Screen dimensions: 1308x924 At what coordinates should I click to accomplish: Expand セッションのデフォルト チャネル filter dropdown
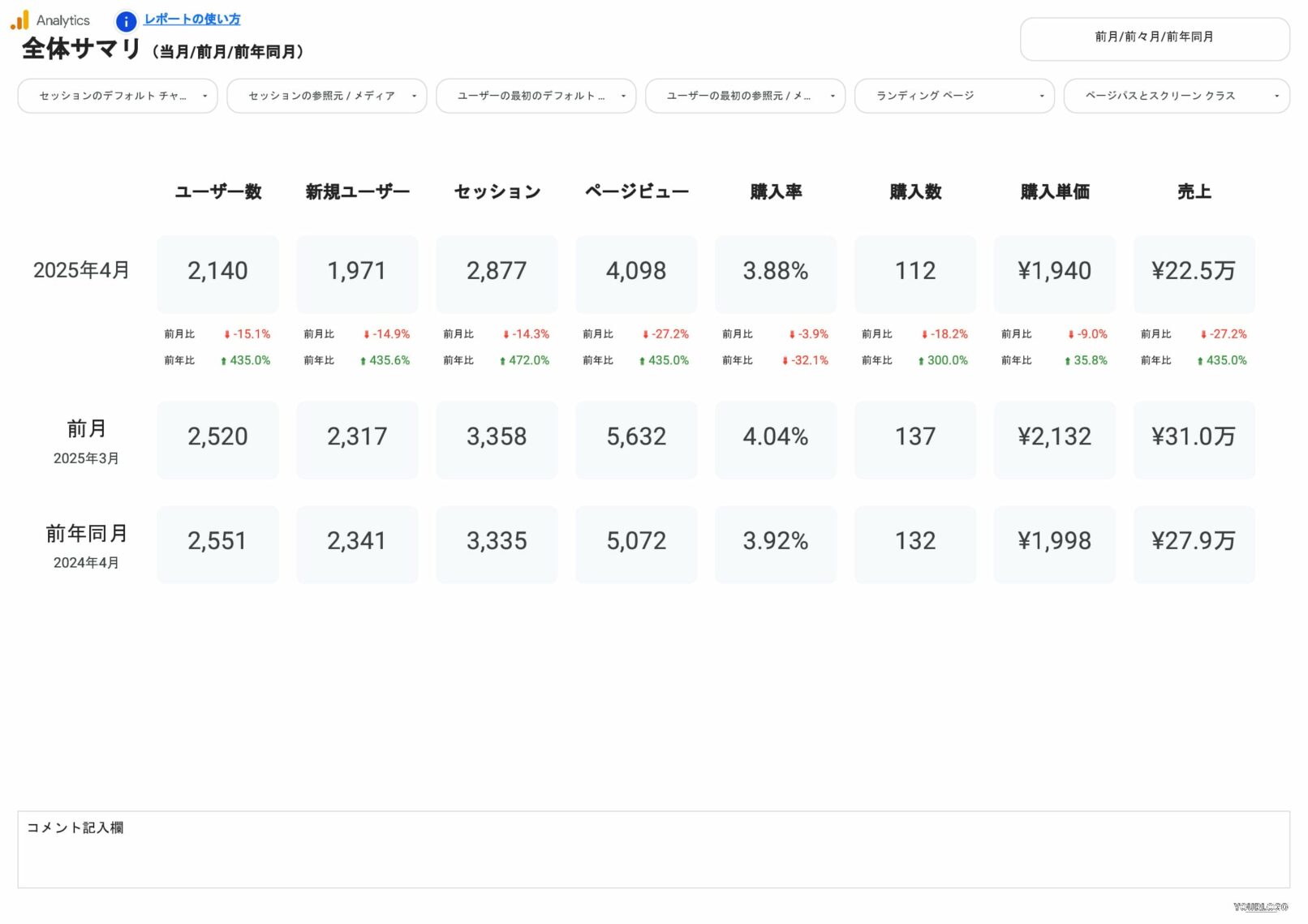coord(118,96)
